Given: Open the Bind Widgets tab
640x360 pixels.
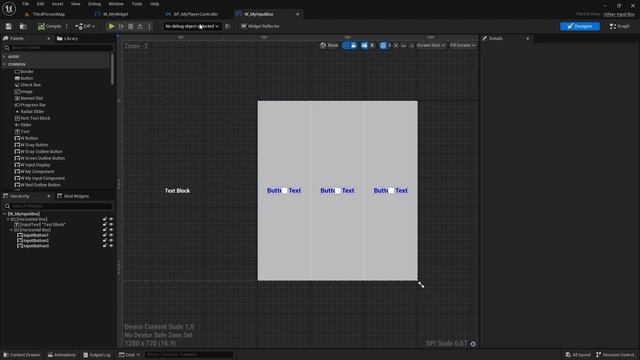Looking at the screenshot, I should 73,196.
